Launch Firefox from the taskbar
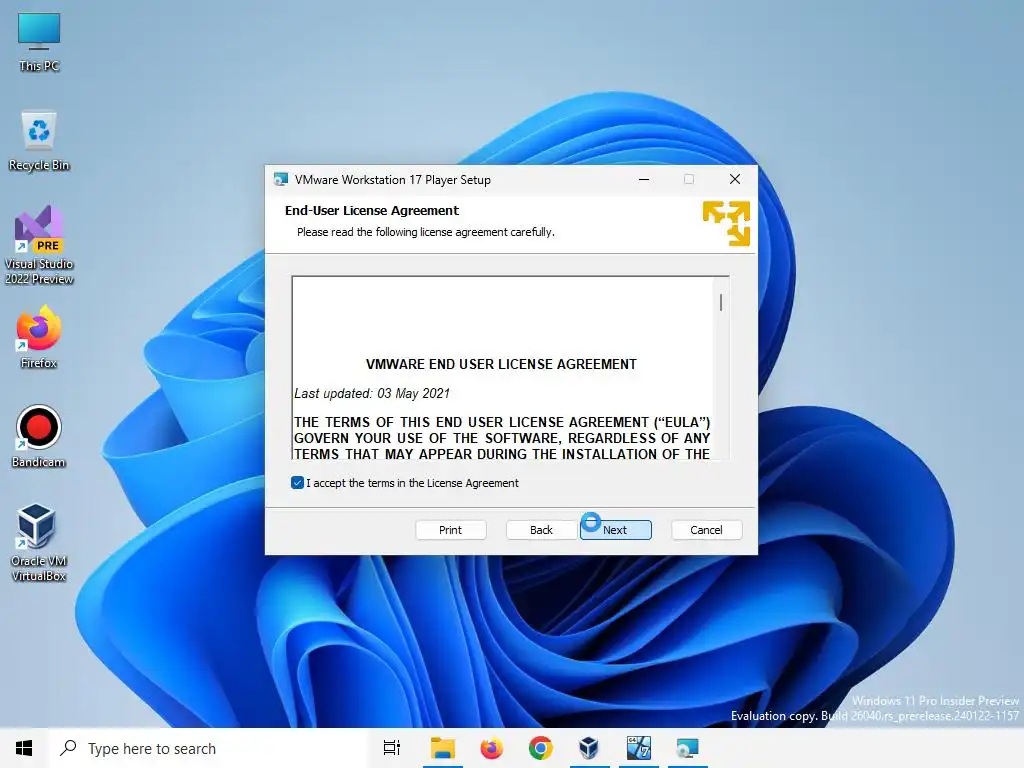 491,748
